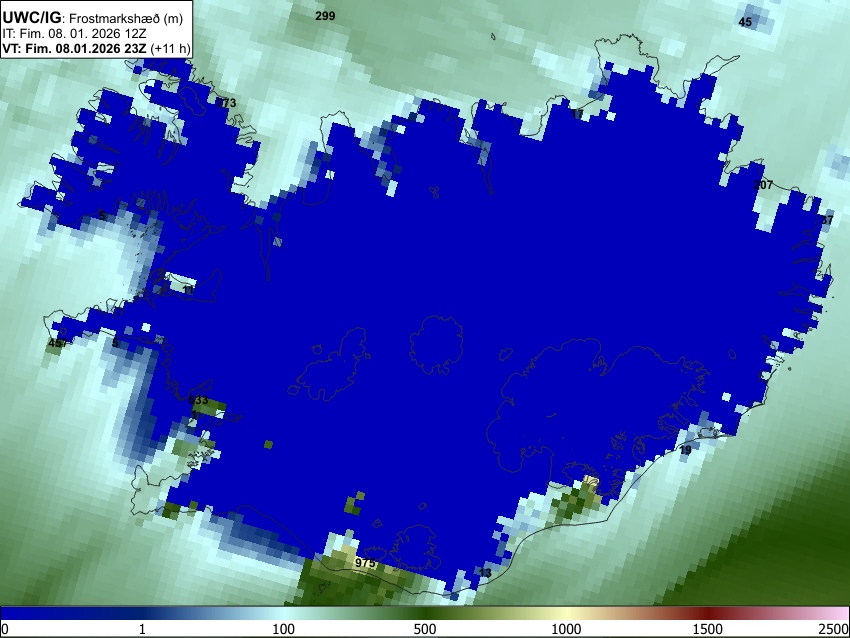Pick the map value label 19

[x=685, y=450]
